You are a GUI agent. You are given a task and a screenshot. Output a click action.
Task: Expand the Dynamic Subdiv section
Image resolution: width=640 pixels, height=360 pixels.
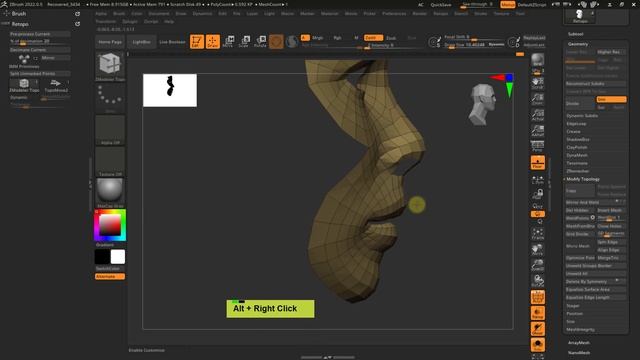(582, 116)
